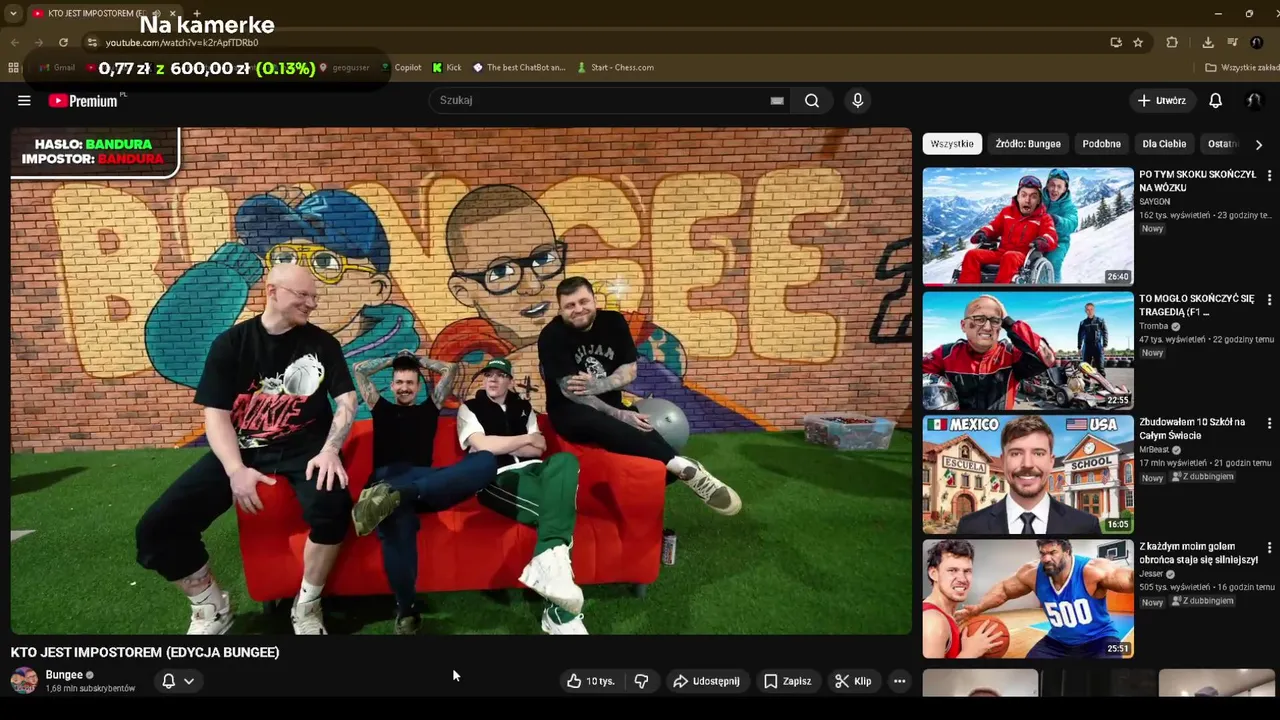Open the YouTube hamburger guide menu
1280x720 pixels.
click(24, 100)
